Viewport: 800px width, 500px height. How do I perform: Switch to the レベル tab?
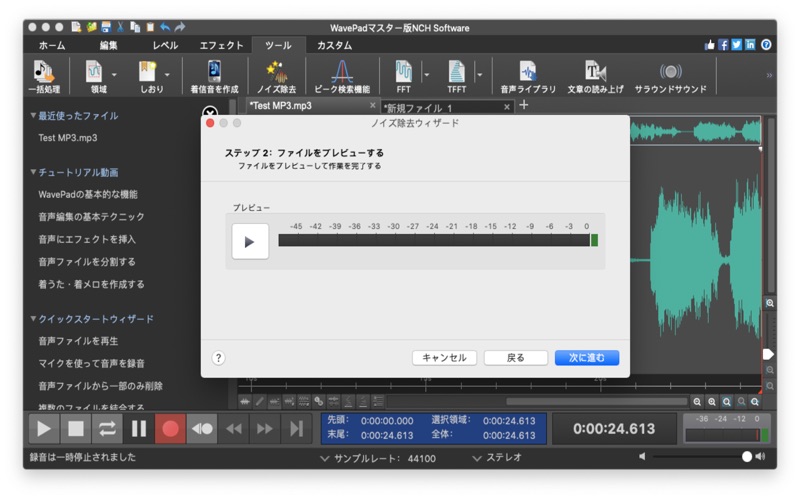tap(165, 45)
